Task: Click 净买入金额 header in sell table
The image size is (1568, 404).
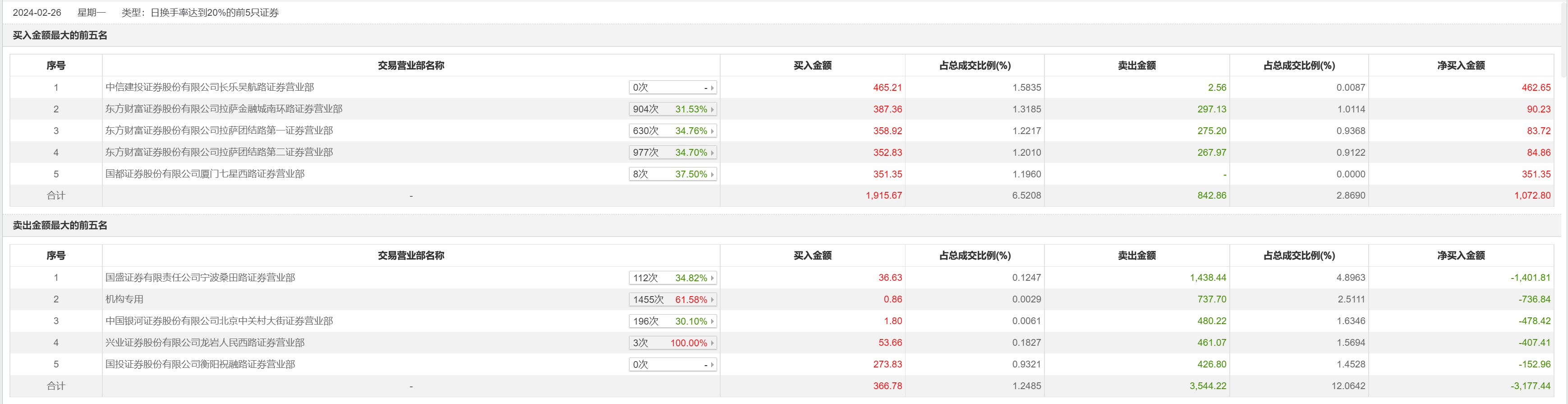Action: [1460, 256]
